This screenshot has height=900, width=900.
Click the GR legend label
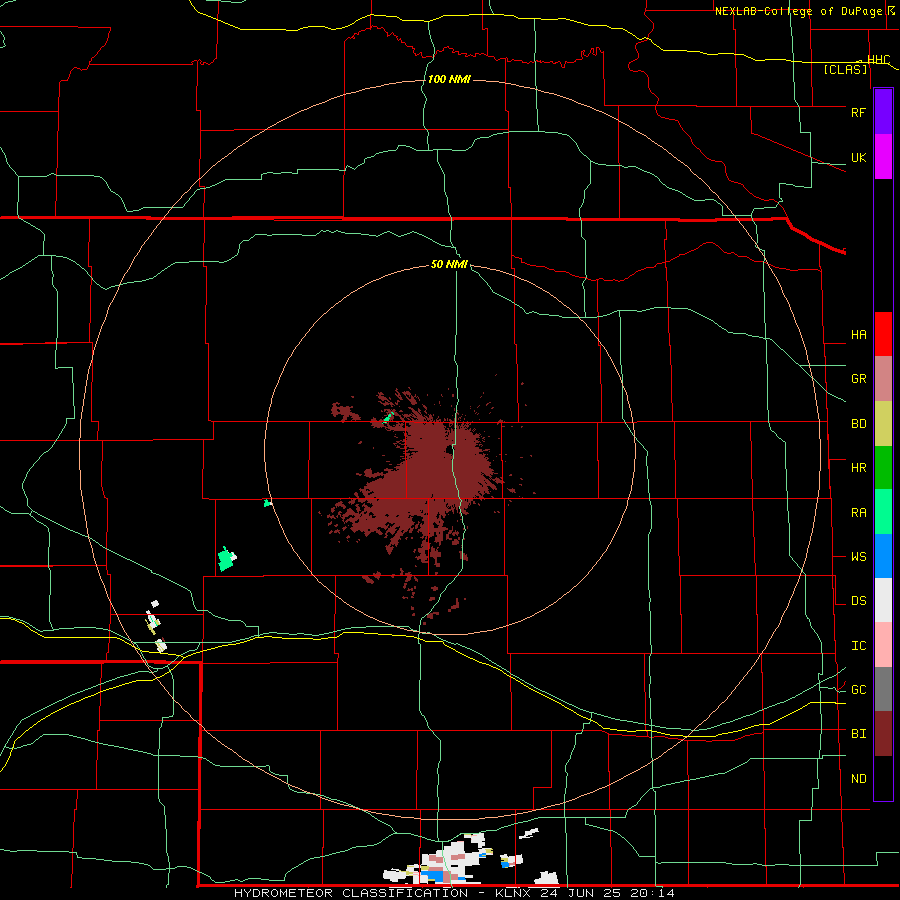pos(858,379)
